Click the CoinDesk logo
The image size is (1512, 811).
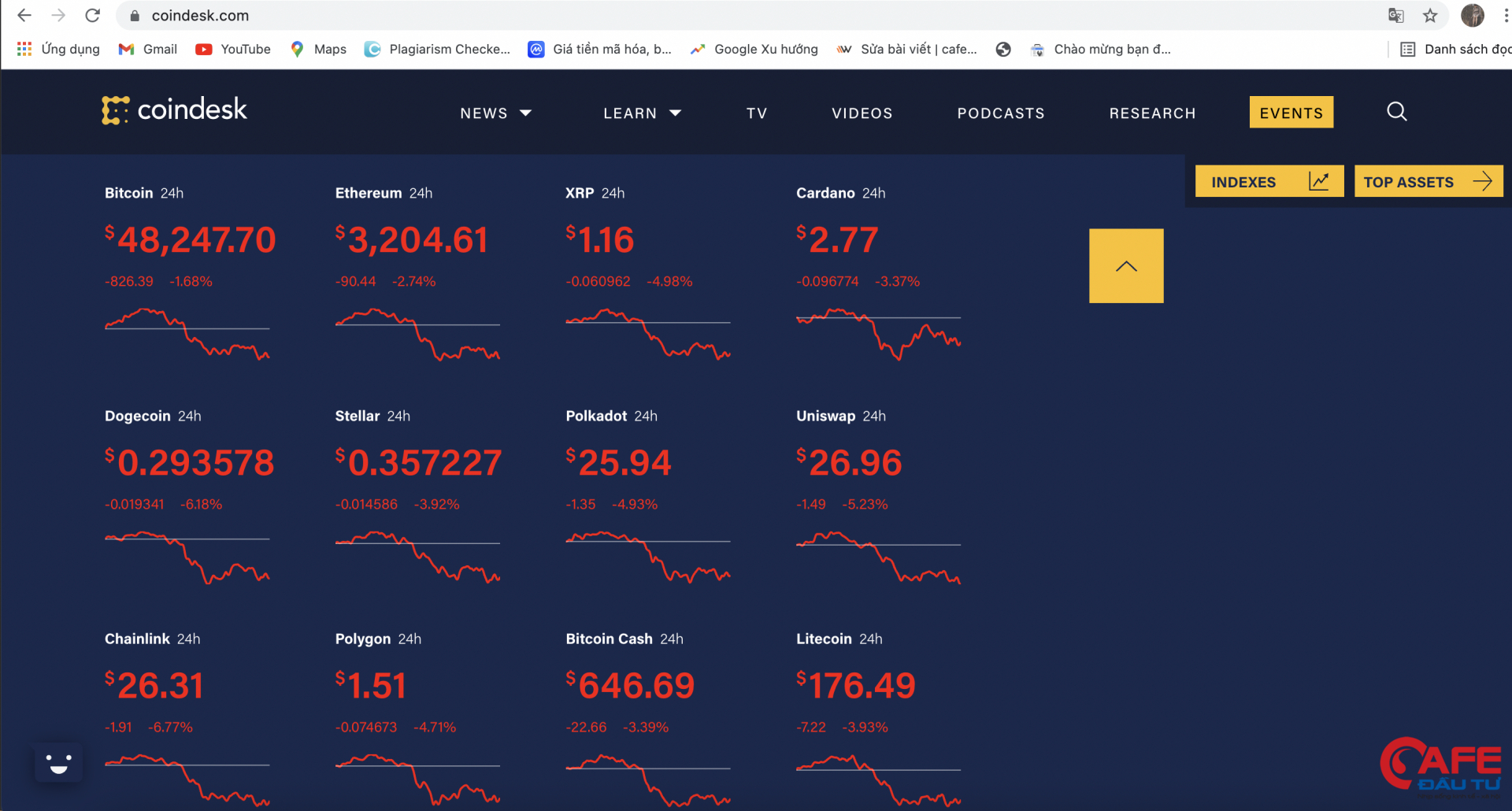click(x=174, y=109)
